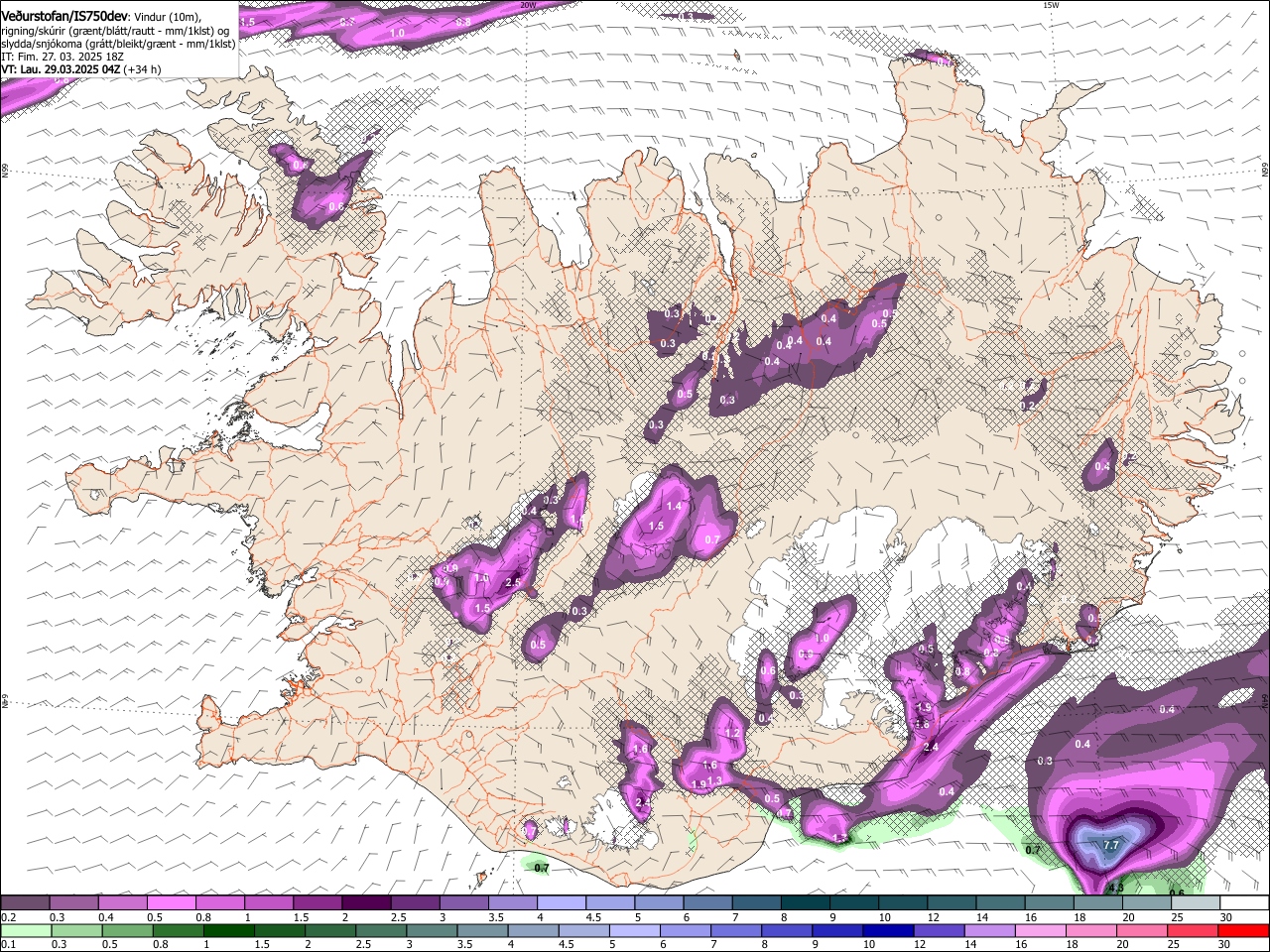1270x952 pixels.
Task: Click bottom legend row swatch starting at 25
Action: click(1192, 931)
